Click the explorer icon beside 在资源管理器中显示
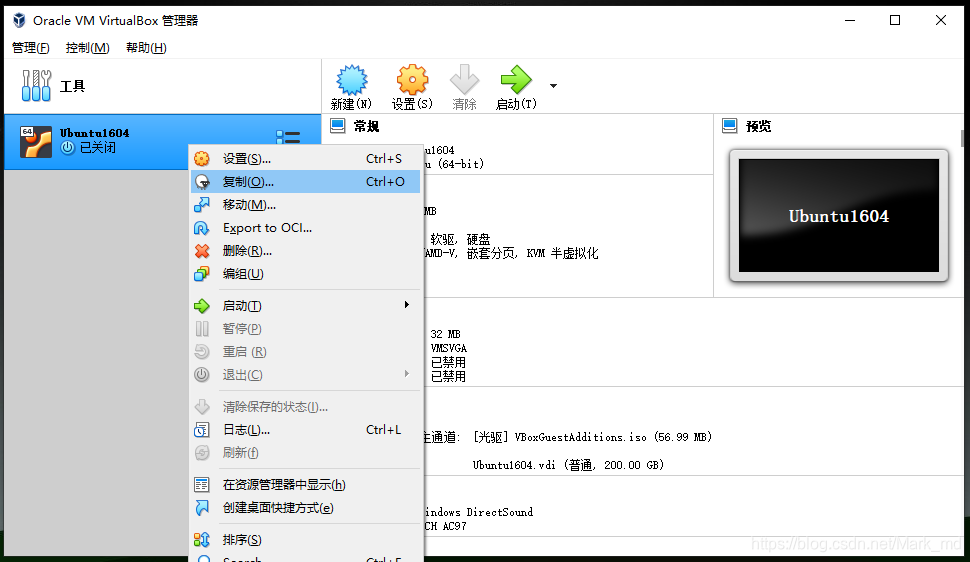 point(202,485)
